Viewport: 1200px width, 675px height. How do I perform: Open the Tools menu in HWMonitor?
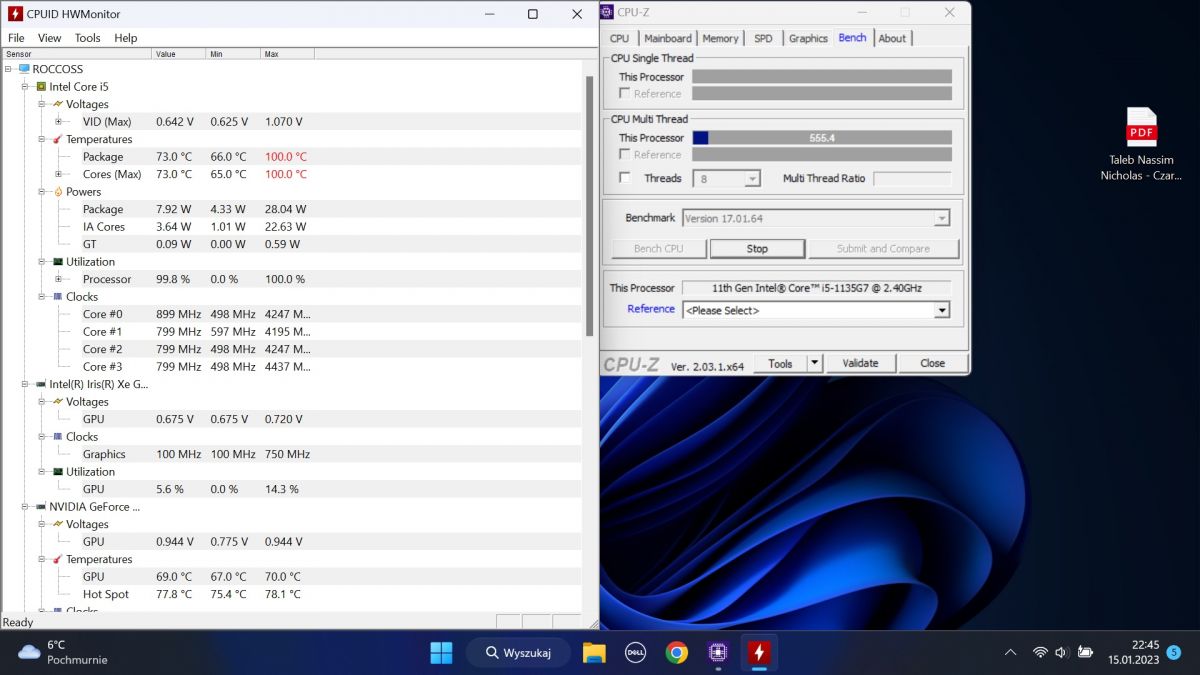pyautogui.click(x=88, y=38)
